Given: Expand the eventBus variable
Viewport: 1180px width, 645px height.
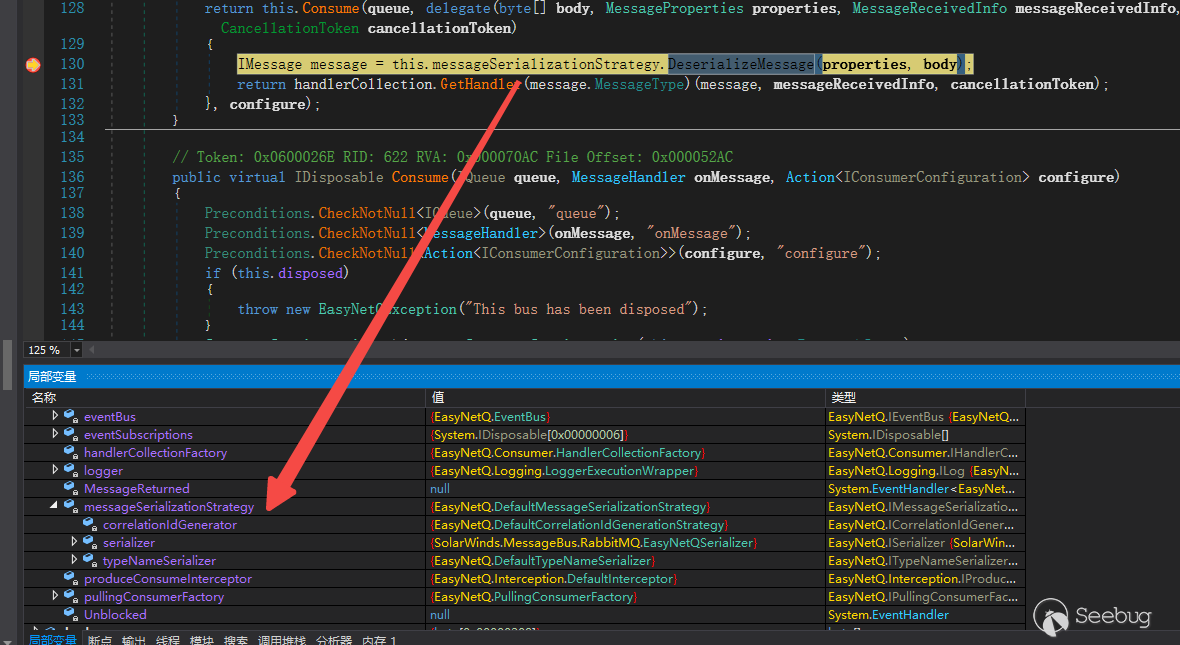Looking at the screenshot, I should (55, 415).
